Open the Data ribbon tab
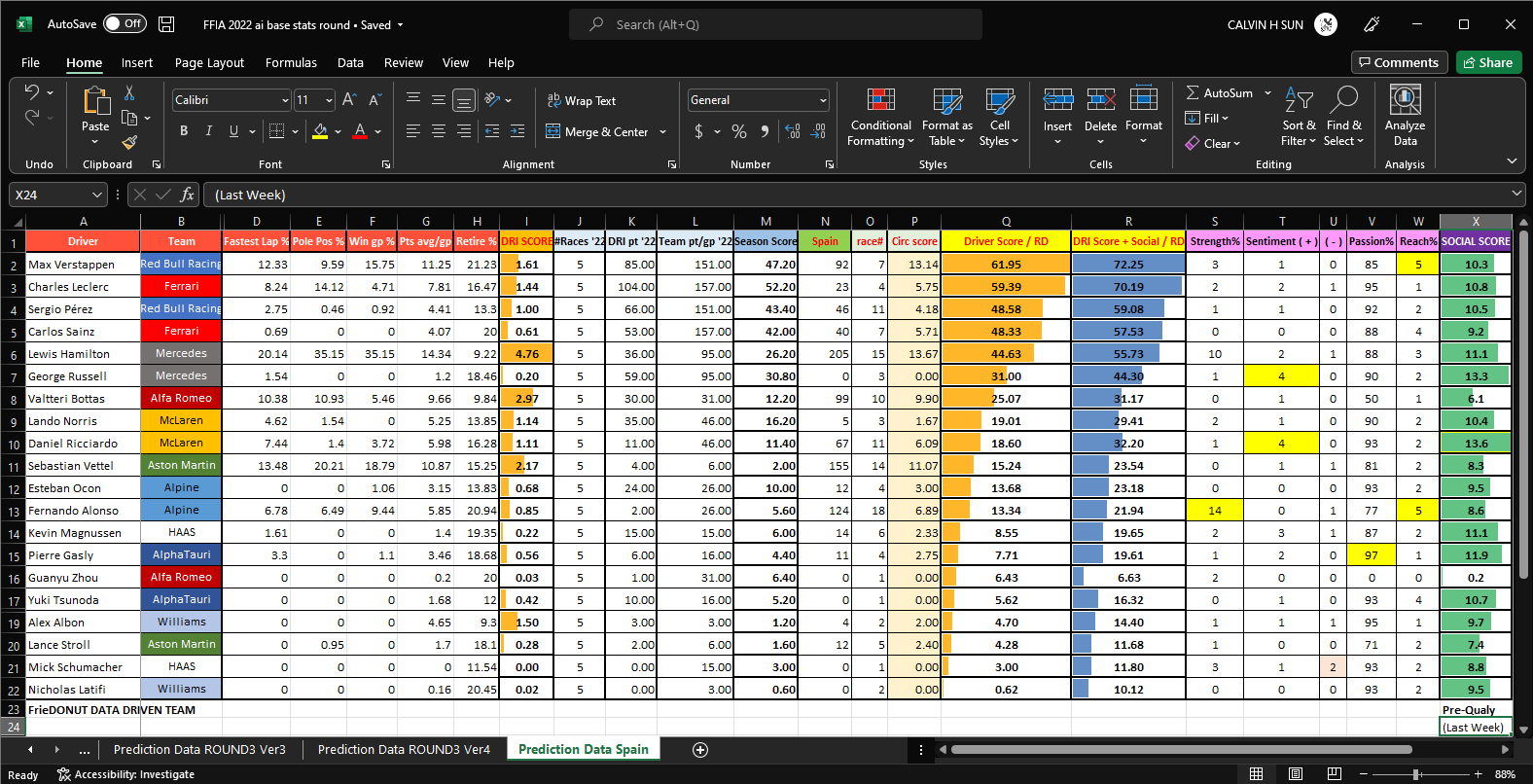The height and width of the screenshot is (784, 1533). point(350,62)
